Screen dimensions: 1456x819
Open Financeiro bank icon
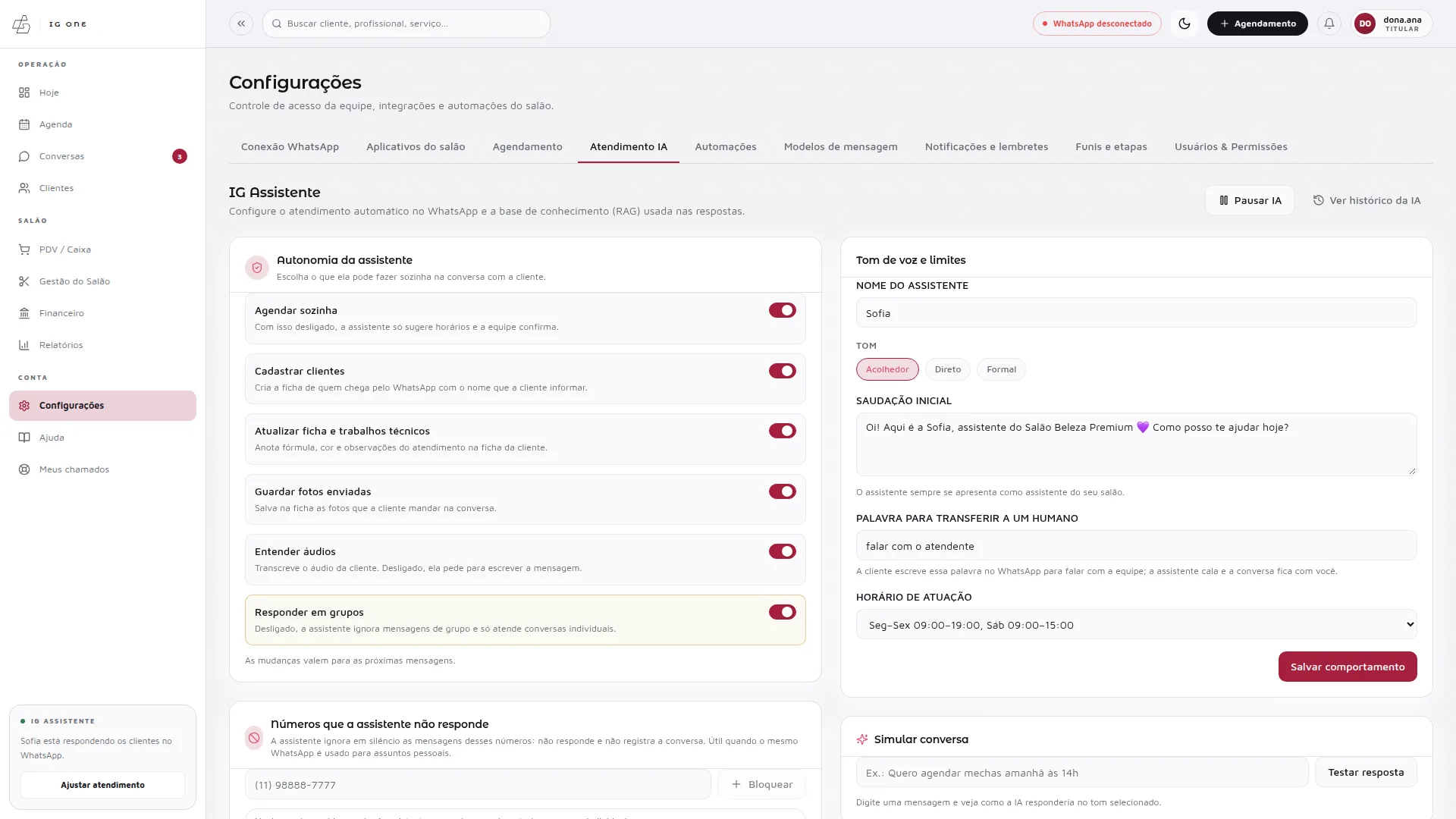coord(24,313)
